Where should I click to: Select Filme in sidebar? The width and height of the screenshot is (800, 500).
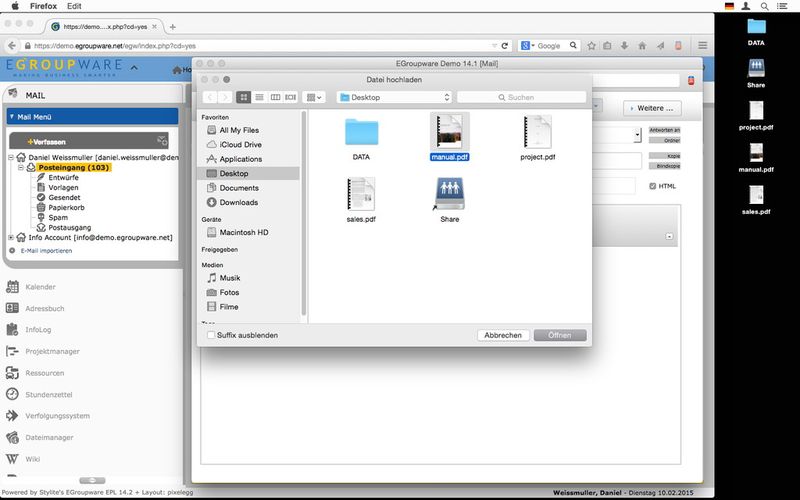point(229,307)
